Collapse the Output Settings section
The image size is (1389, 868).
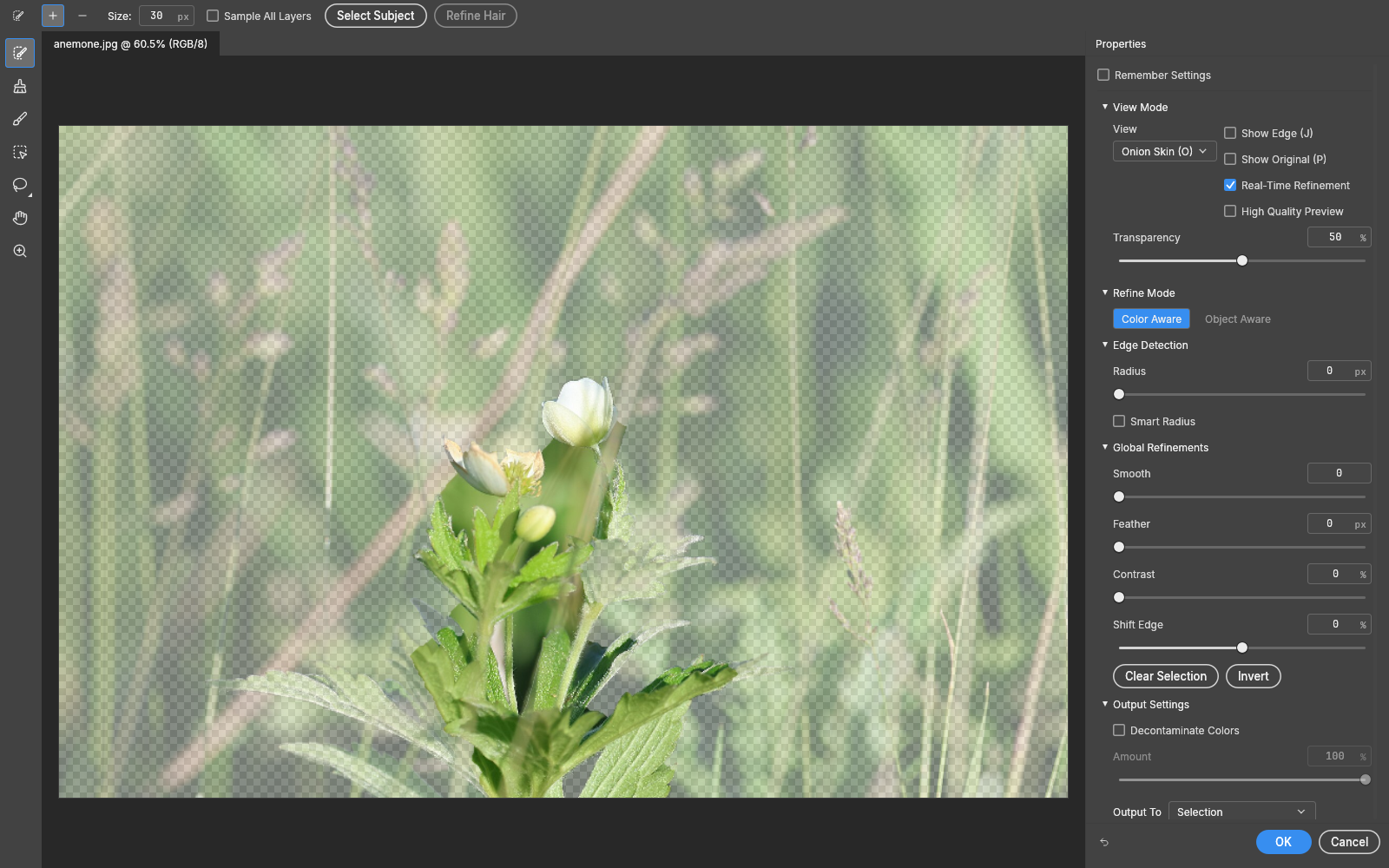[x=1105, y=704]
